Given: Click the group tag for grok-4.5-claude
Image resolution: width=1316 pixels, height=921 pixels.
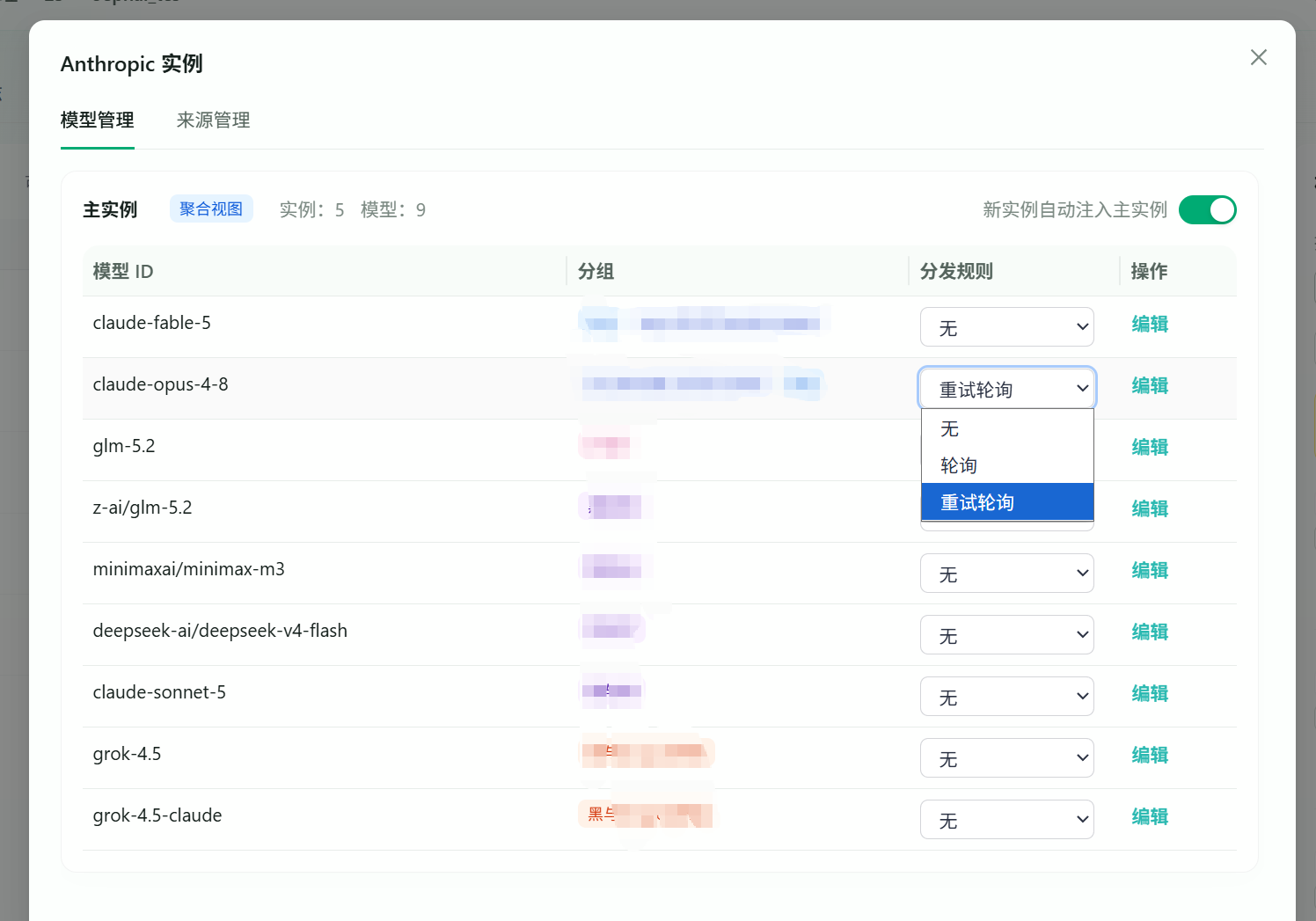Looking at the screenshot, I should point(646,815).
